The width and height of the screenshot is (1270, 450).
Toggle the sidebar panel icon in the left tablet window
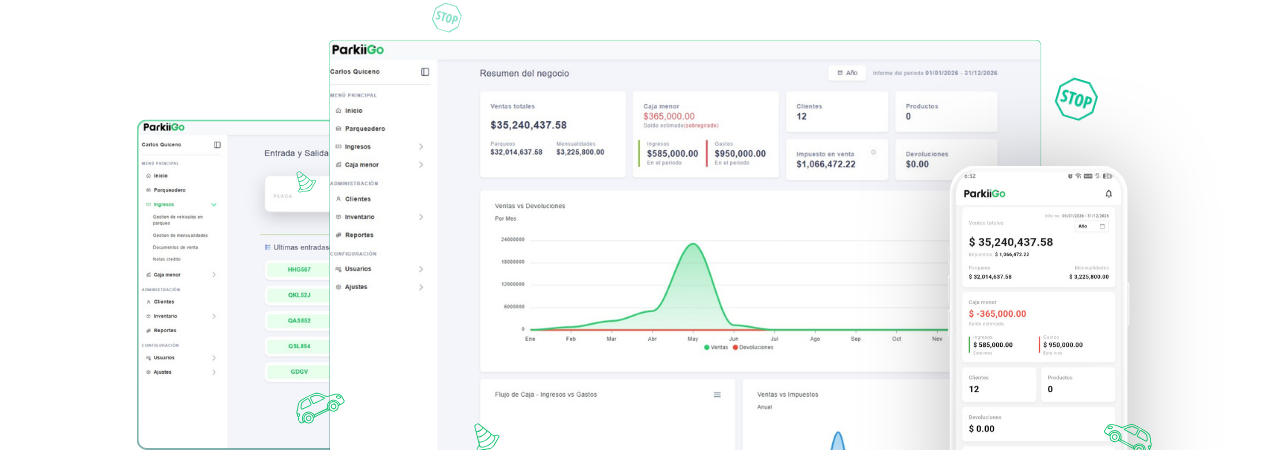(217, 145)
